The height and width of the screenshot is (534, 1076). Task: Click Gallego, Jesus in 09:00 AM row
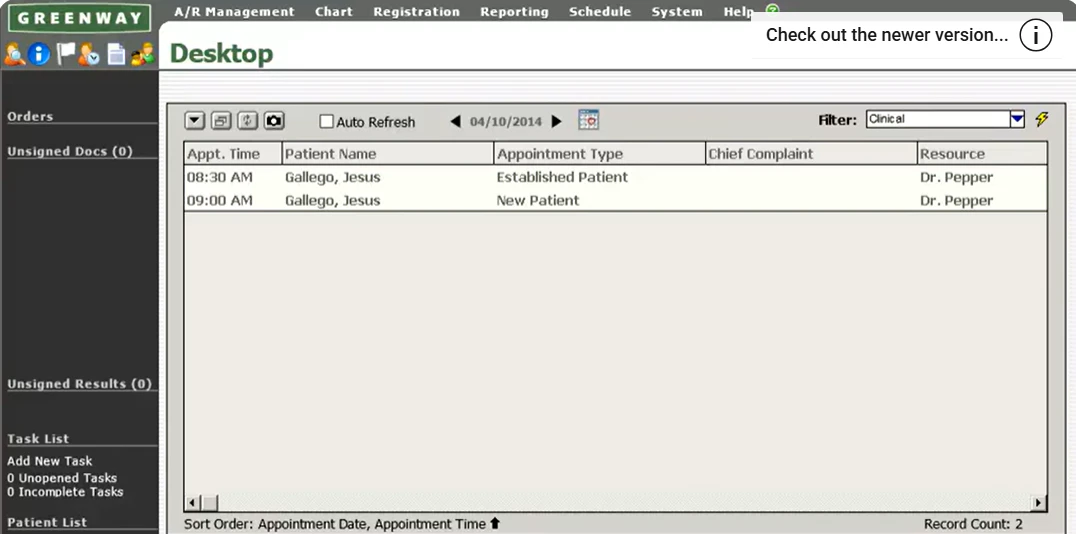click(x=333, y=200)
